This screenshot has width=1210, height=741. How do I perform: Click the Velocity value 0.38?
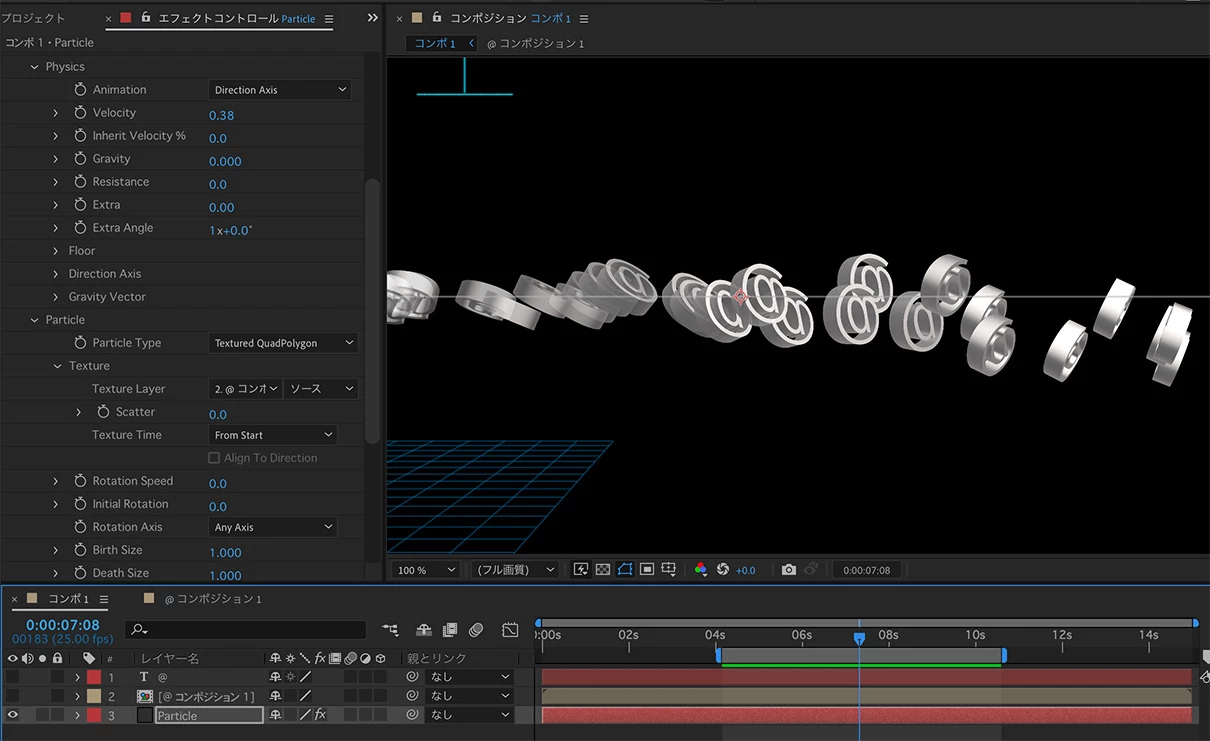click(221, 115)
